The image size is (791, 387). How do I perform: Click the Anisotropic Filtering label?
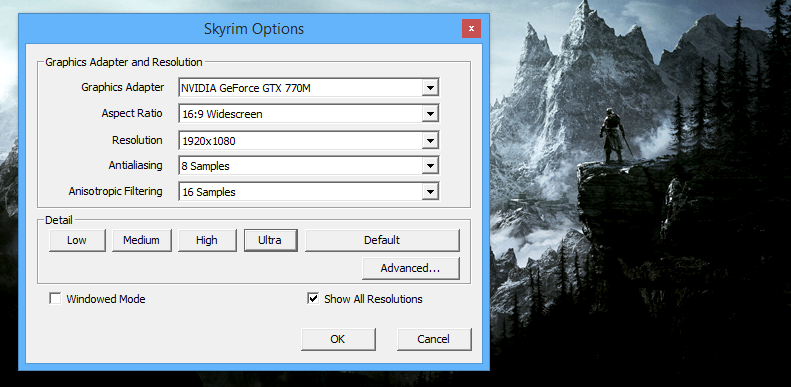point(116,191)
